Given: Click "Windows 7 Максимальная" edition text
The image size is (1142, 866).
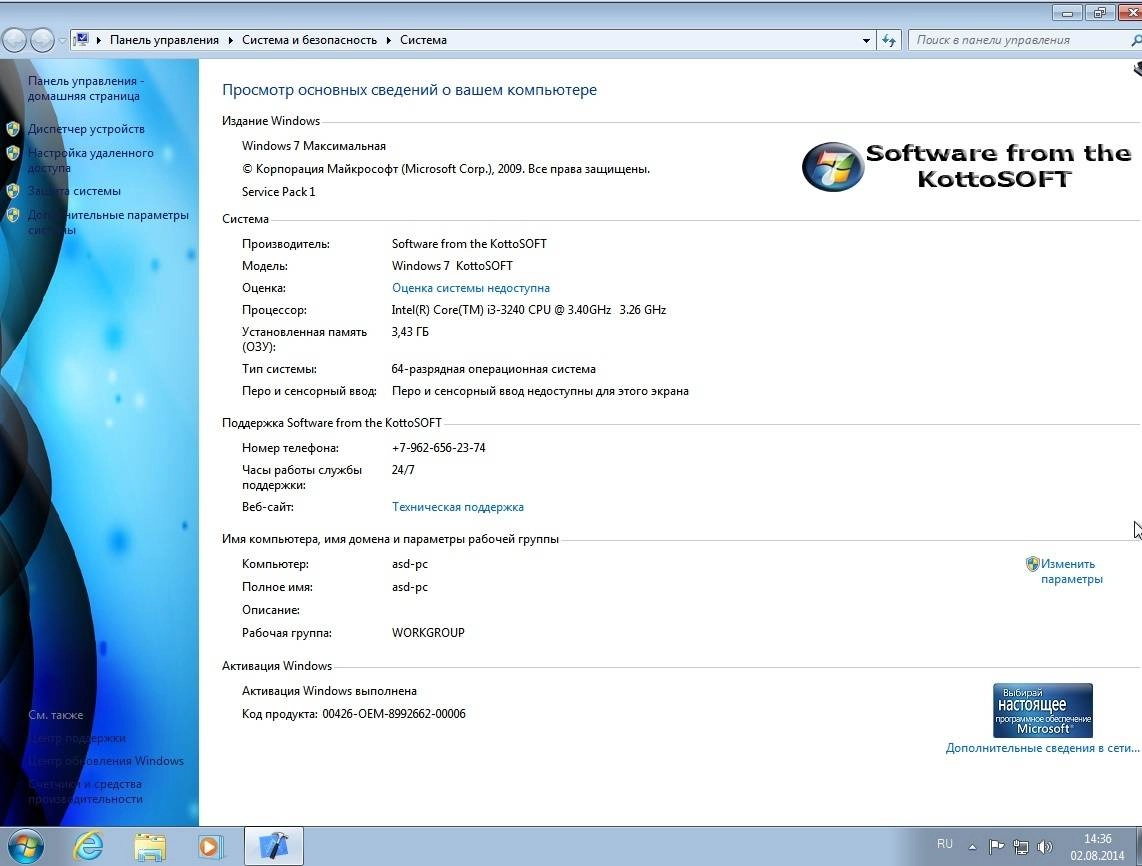Looking at the screenshot, I should click(314, 146).
